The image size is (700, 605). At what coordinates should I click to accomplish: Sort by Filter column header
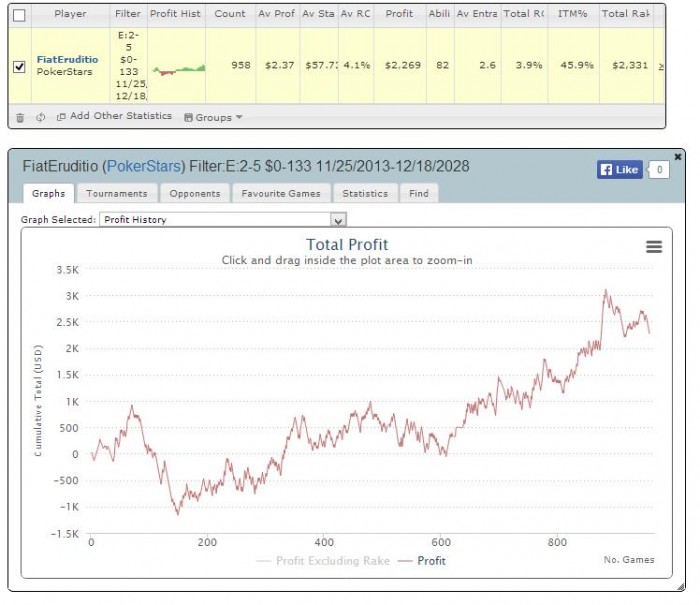point(128,14)
